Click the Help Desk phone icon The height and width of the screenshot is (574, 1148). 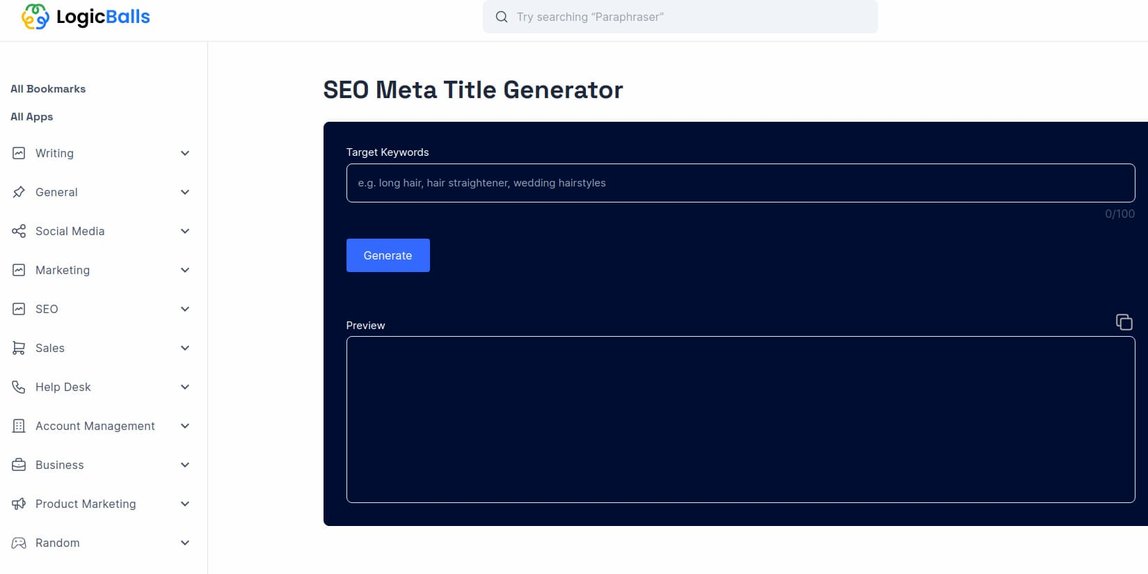click(19, 387)
